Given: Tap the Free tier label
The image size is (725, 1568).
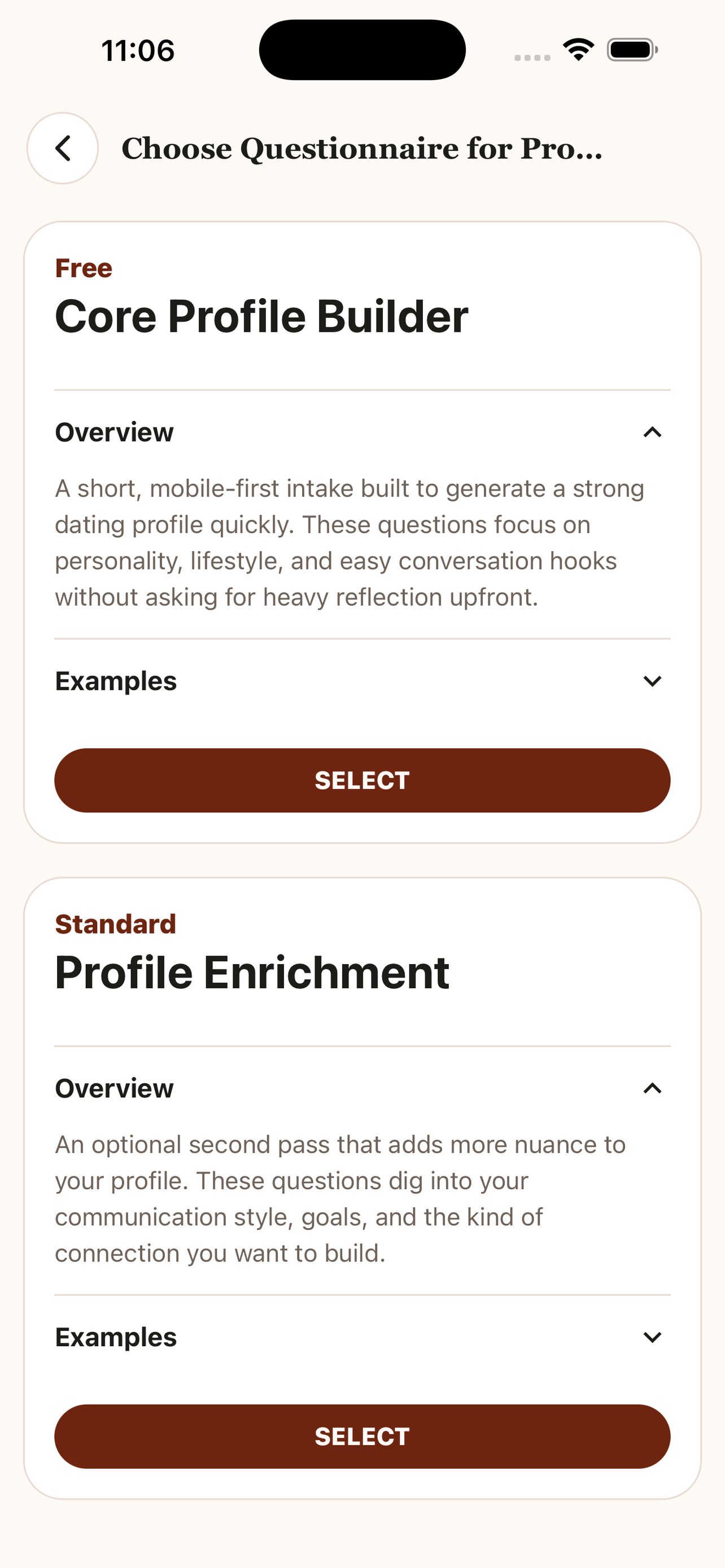Looking at the screenshot, I should click(x=84, y=269).
